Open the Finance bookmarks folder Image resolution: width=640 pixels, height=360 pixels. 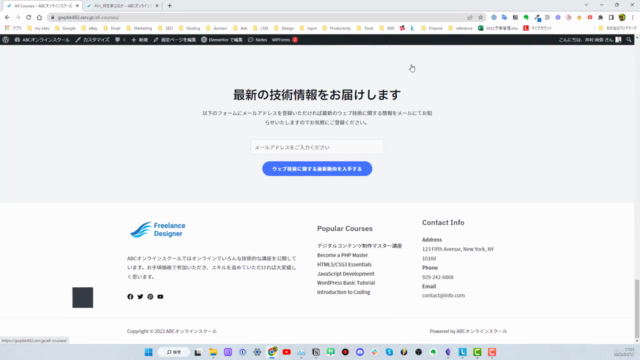tap(432, 28)
